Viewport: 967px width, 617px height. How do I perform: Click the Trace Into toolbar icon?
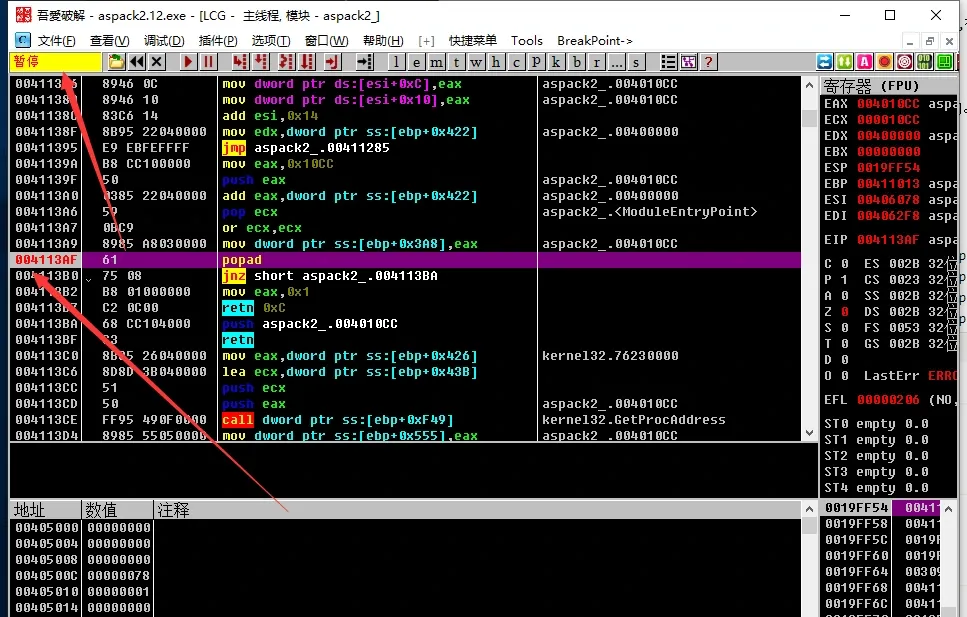coord(286,62)
